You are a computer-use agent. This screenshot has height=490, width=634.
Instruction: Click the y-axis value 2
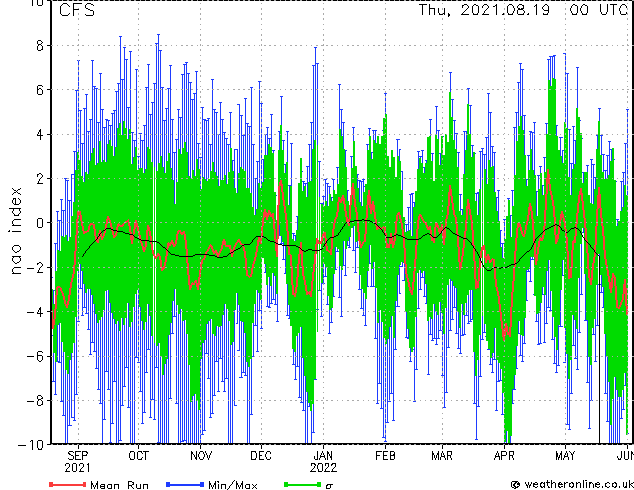[40, 178]
